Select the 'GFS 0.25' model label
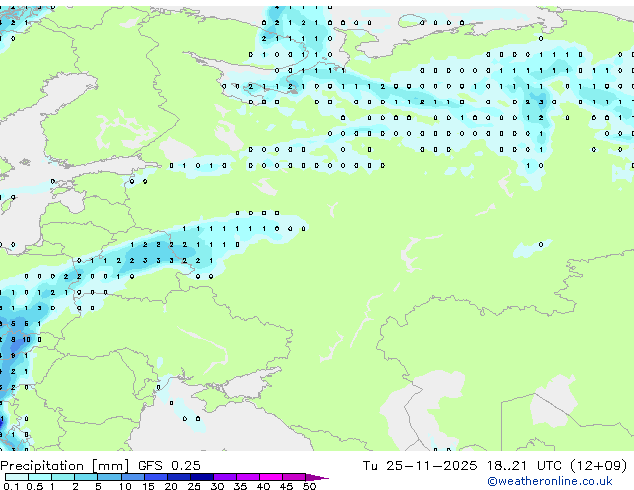The height and width of the screenshot is (490, 634). 169,466
